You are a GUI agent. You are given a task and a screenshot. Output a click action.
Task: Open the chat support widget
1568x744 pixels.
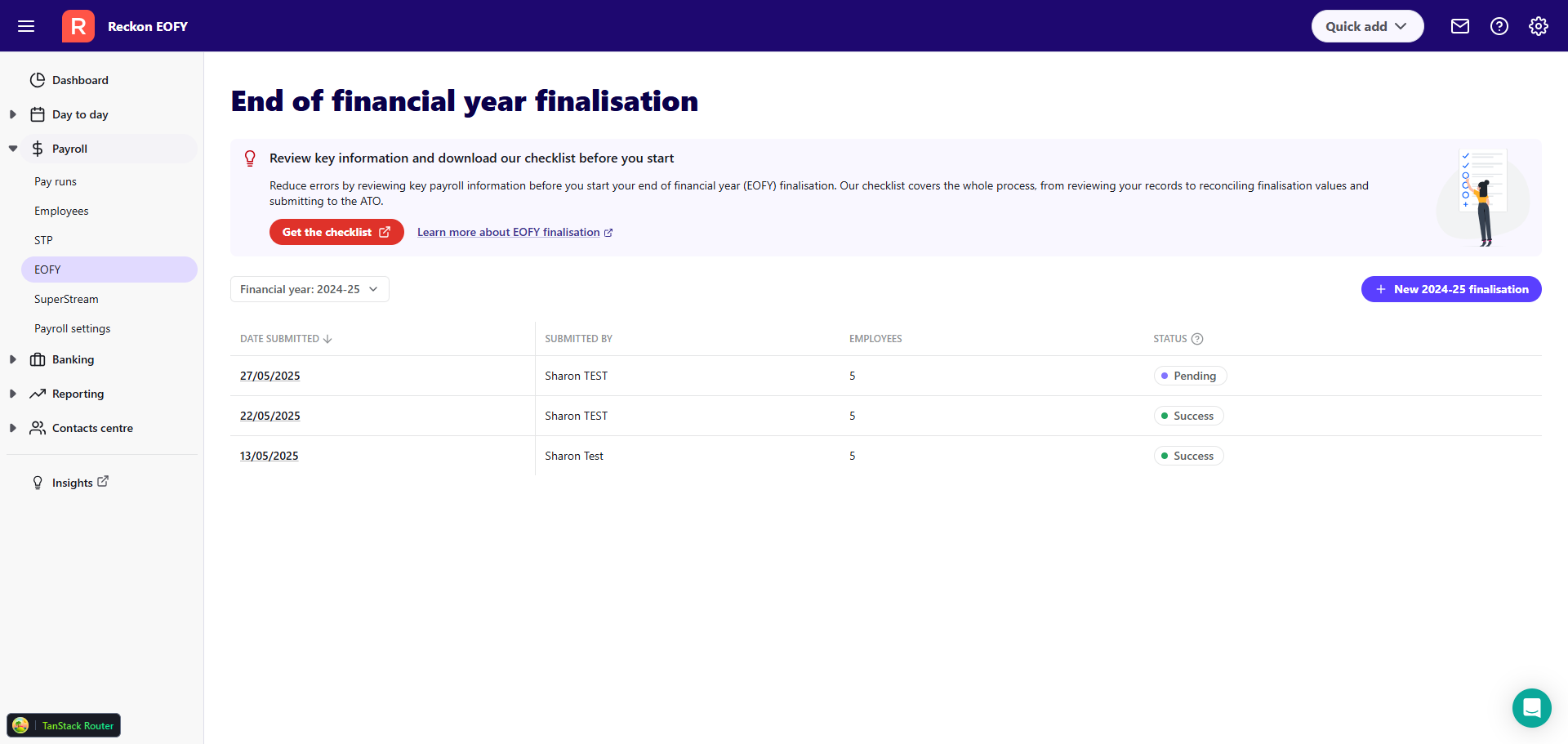(x=1532, y=708)
